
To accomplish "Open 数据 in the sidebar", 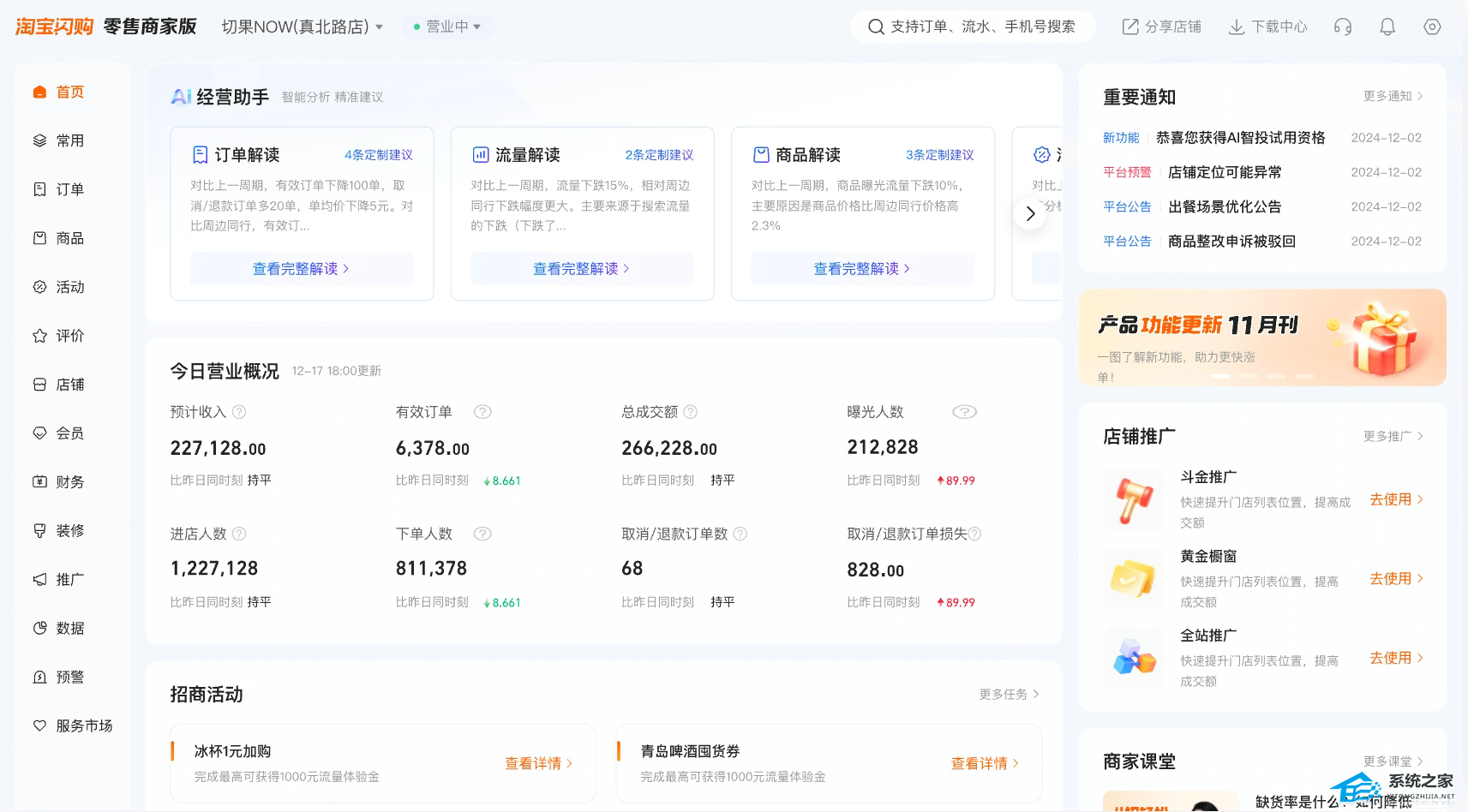I will pos(72,629).
